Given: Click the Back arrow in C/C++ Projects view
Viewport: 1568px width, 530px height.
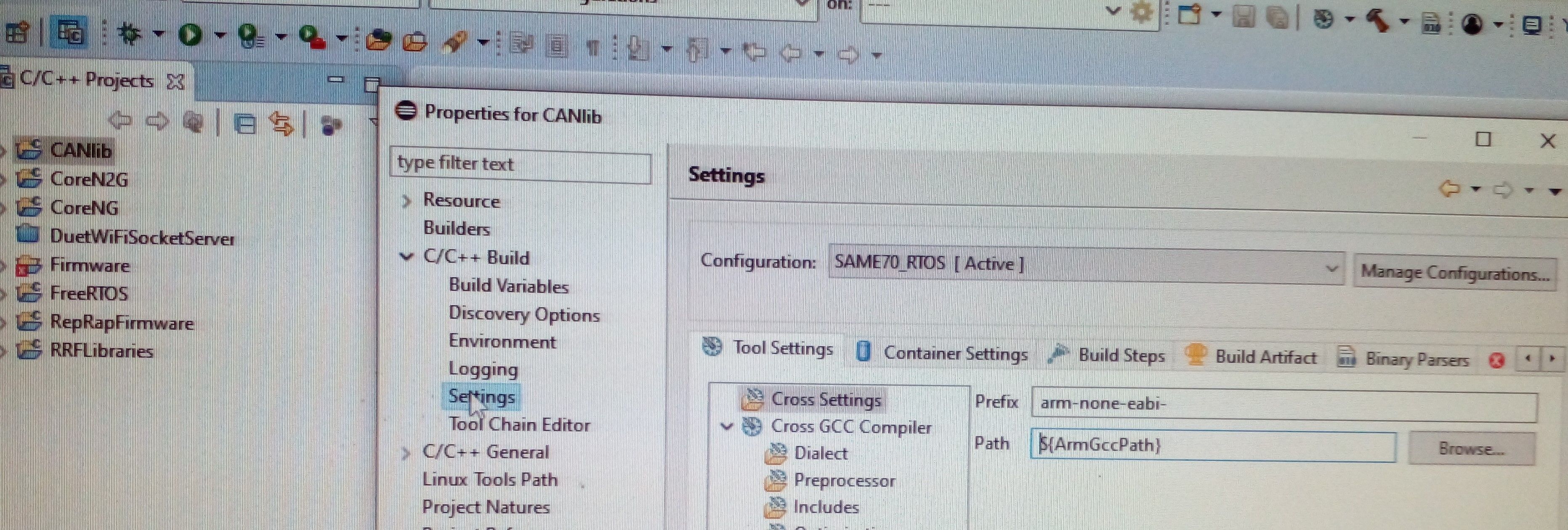Looking at the screenshot, I should 120,120.
